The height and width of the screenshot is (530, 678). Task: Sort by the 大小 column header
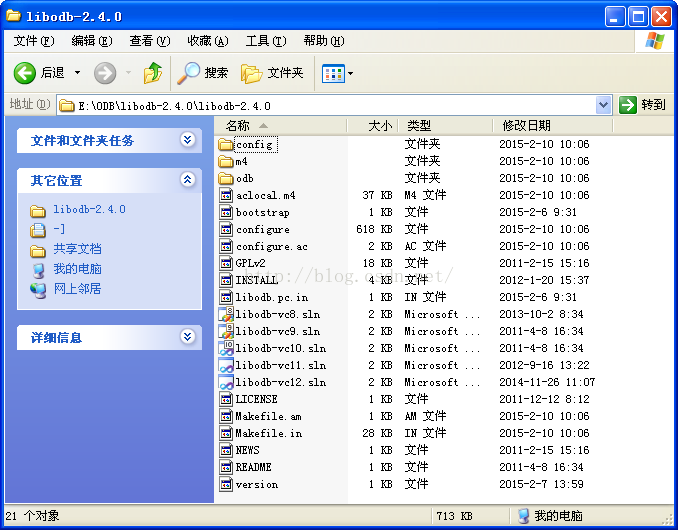point(372,126)
